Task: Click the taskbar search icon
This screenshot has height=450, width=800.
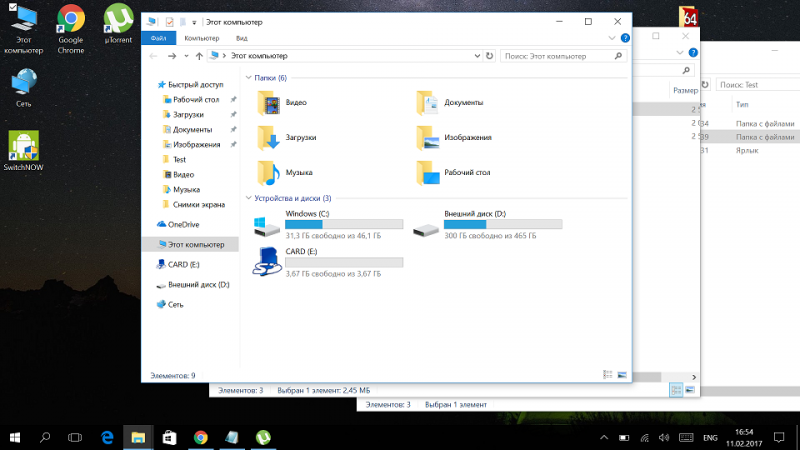Action: (x=45, y=437)
